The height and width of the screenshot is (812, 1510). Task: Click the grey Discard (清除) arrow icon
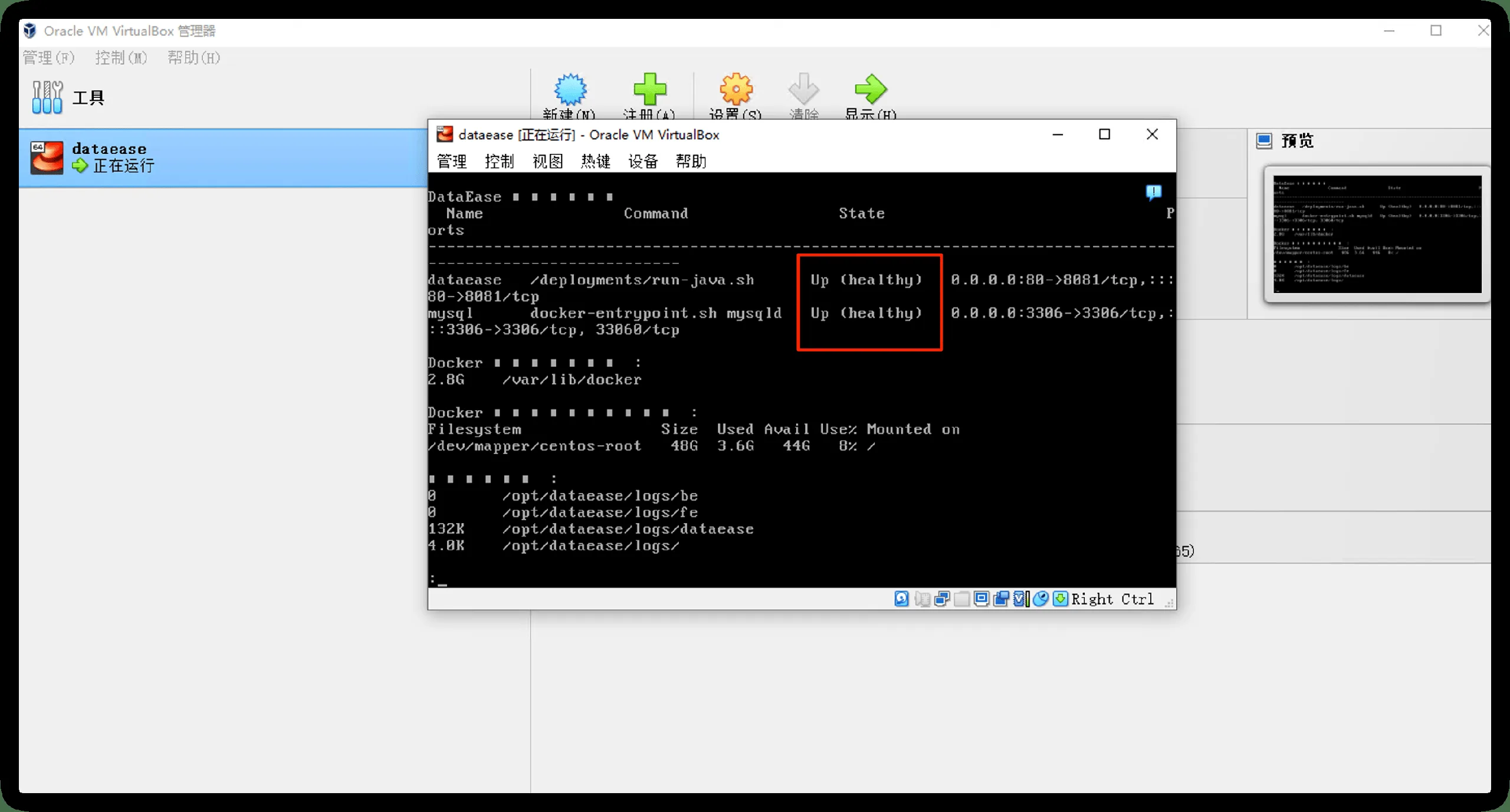pyautogui.click(x=803, y=89)
